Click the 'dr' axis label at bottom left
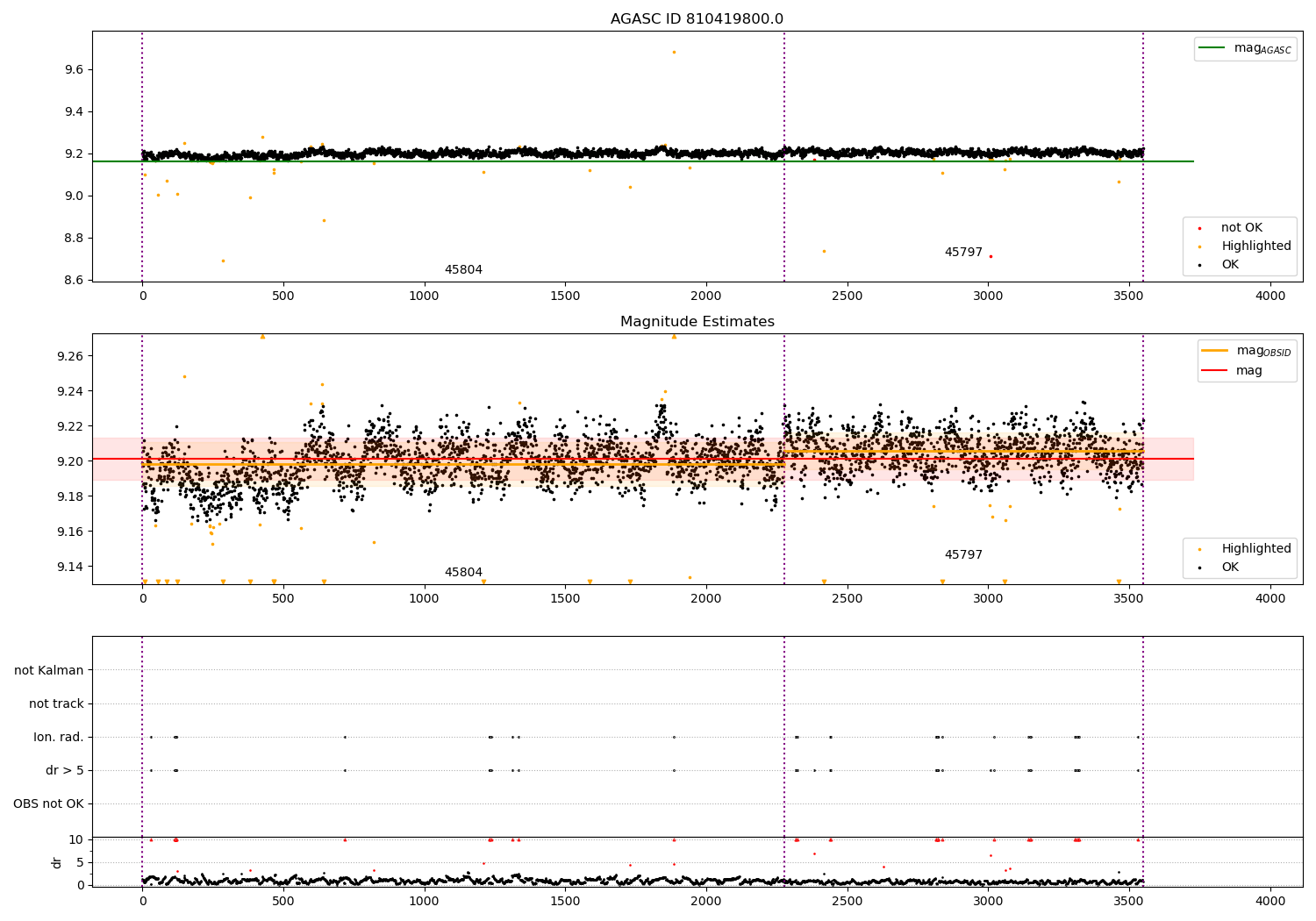The width and height of the screenshot is (1316, 921). (57, 862)
